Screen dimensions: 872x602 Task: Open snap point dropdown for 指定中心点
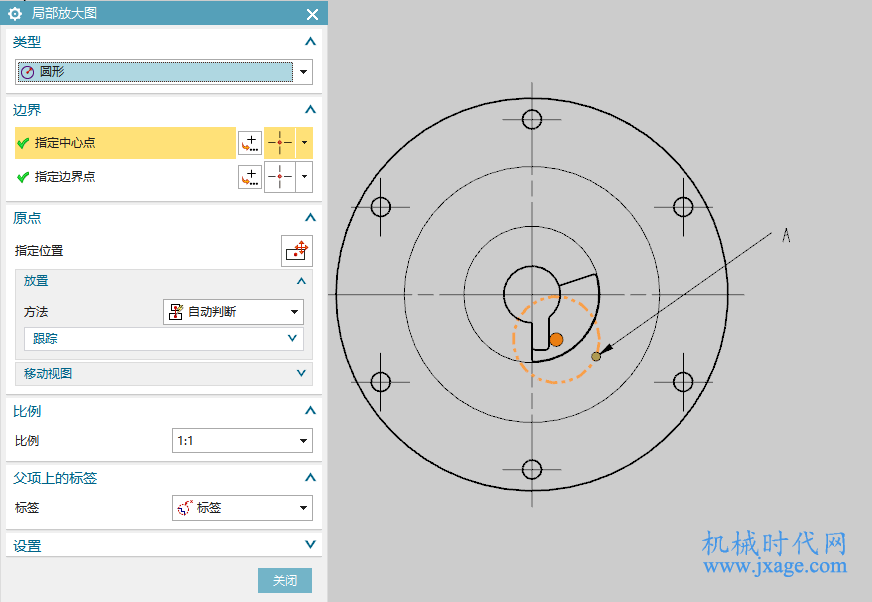click(304, 143)
